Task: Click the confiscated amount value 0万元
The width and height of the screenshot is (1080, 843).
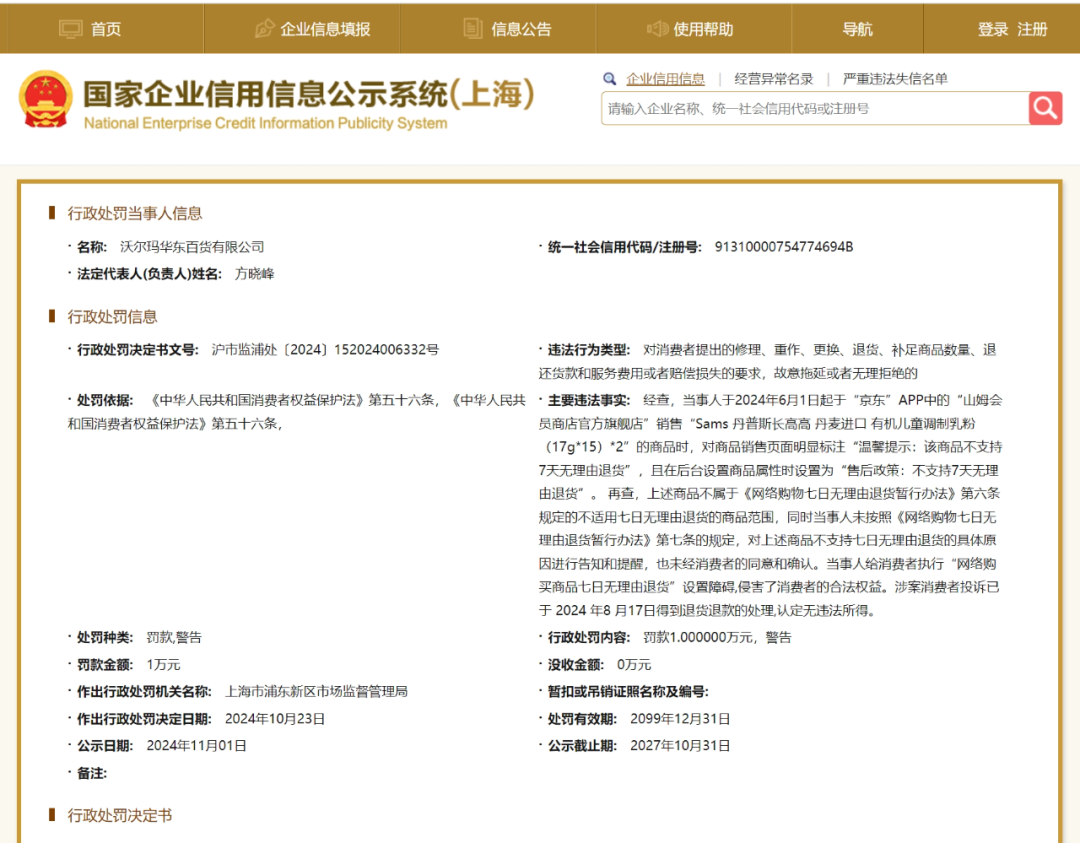Action: click(x=634, y=664)
